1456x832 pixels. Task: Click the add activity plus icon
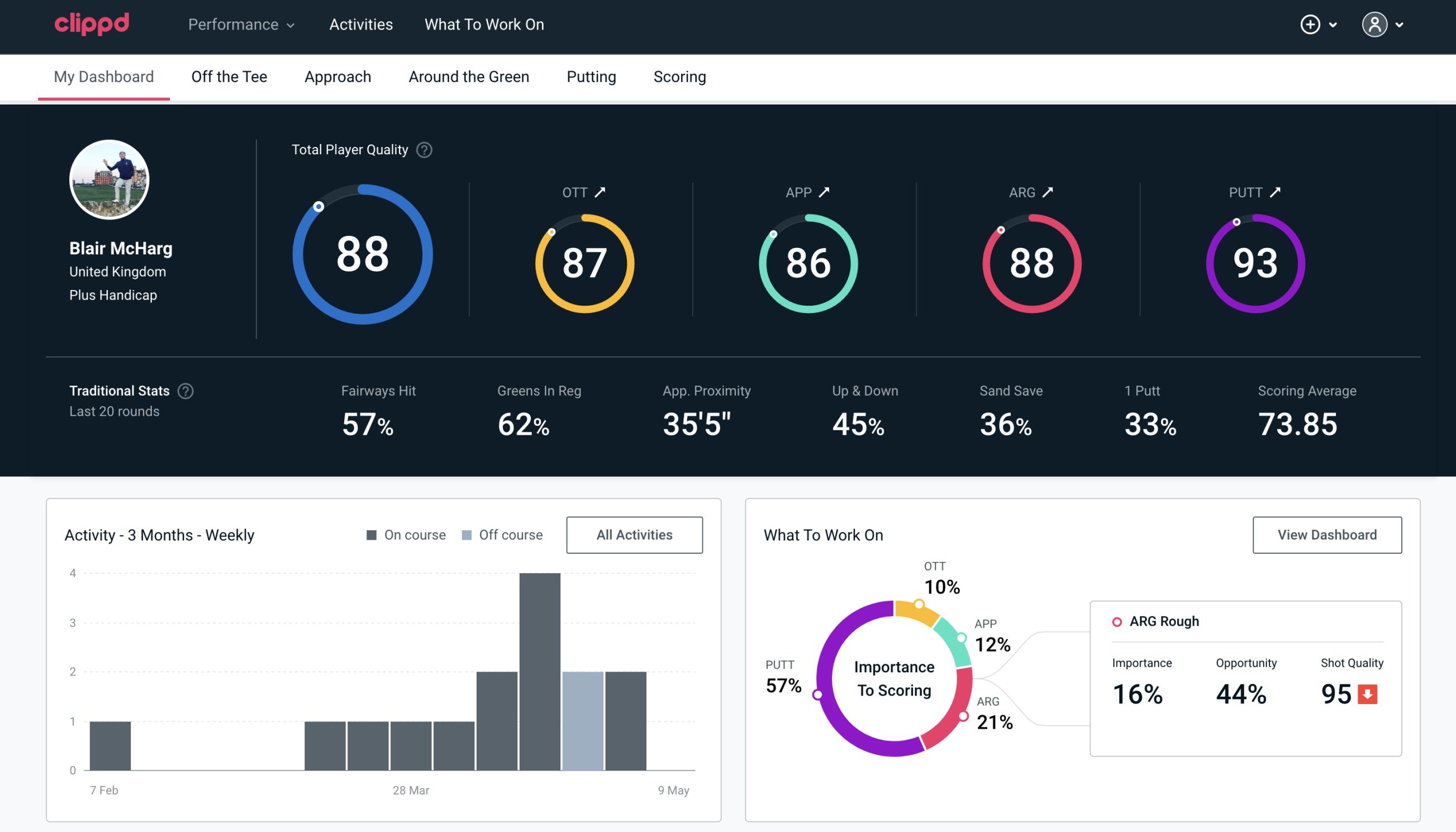click(1311, 25)
